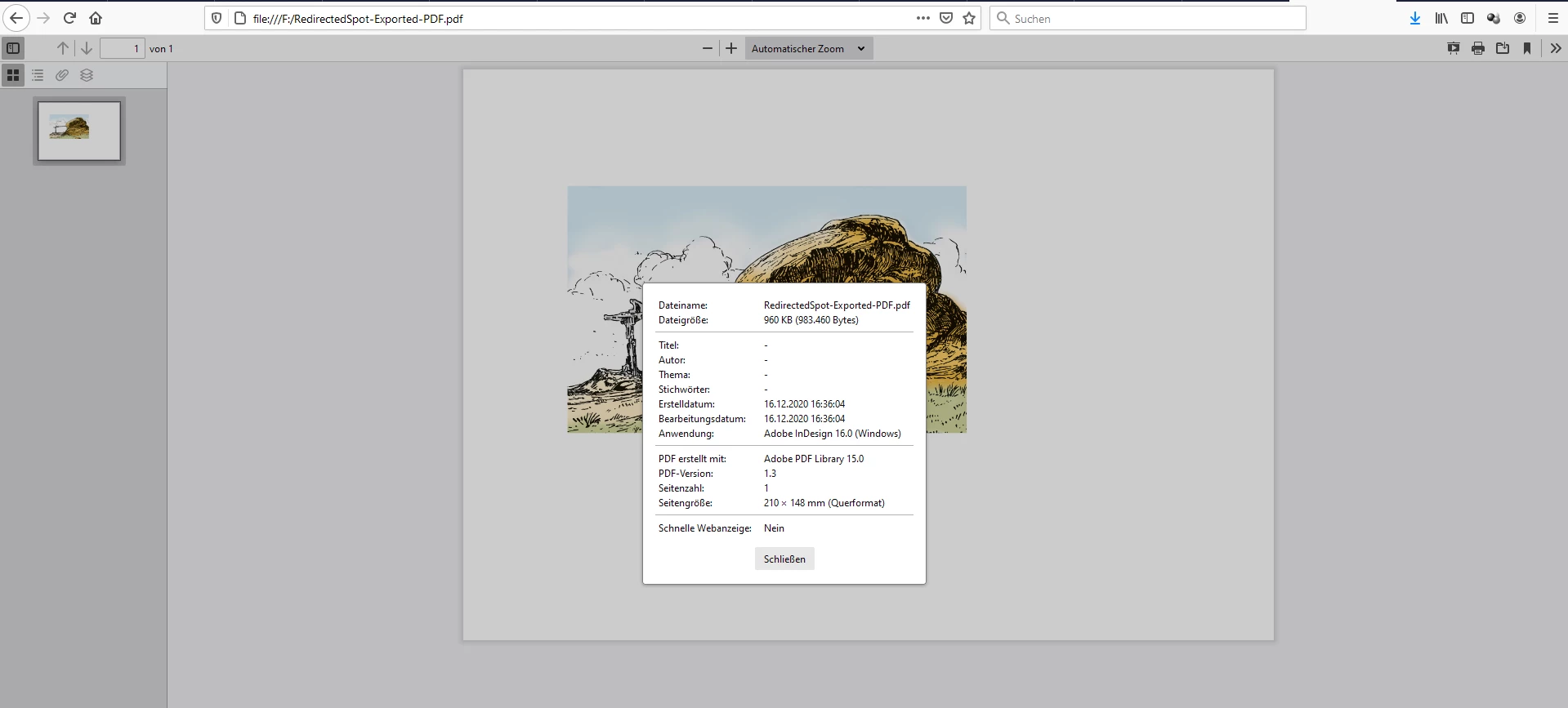Show document outline in sidebar
1568x708 pixels.
[38, 75]
